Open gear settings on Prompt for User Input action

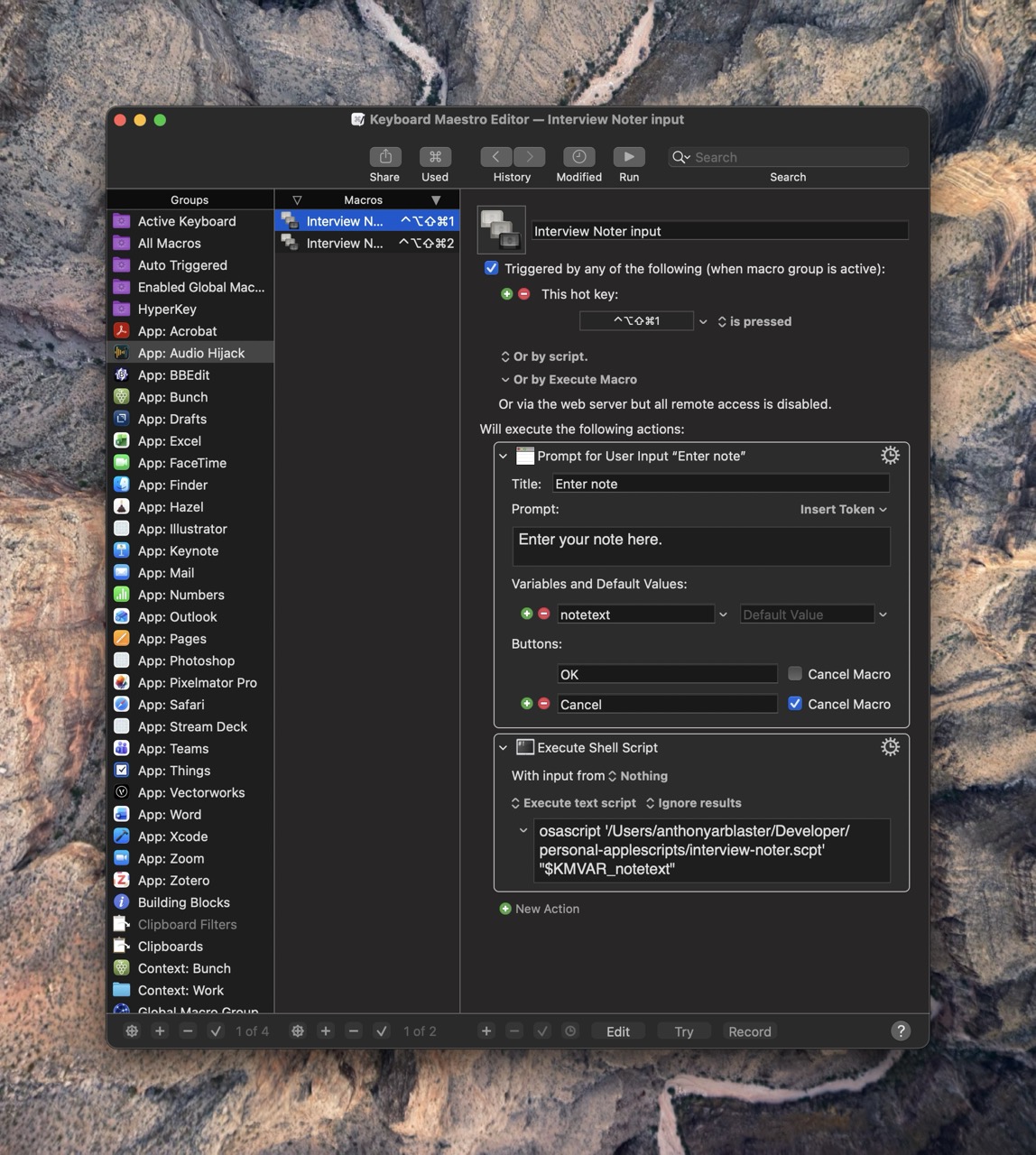890,456
